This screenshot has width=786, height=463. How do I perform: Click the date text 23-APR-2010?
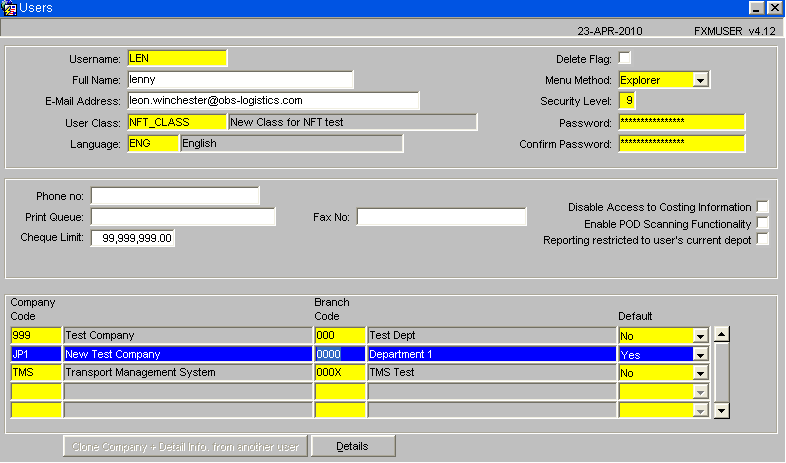[x=610, y=31]
